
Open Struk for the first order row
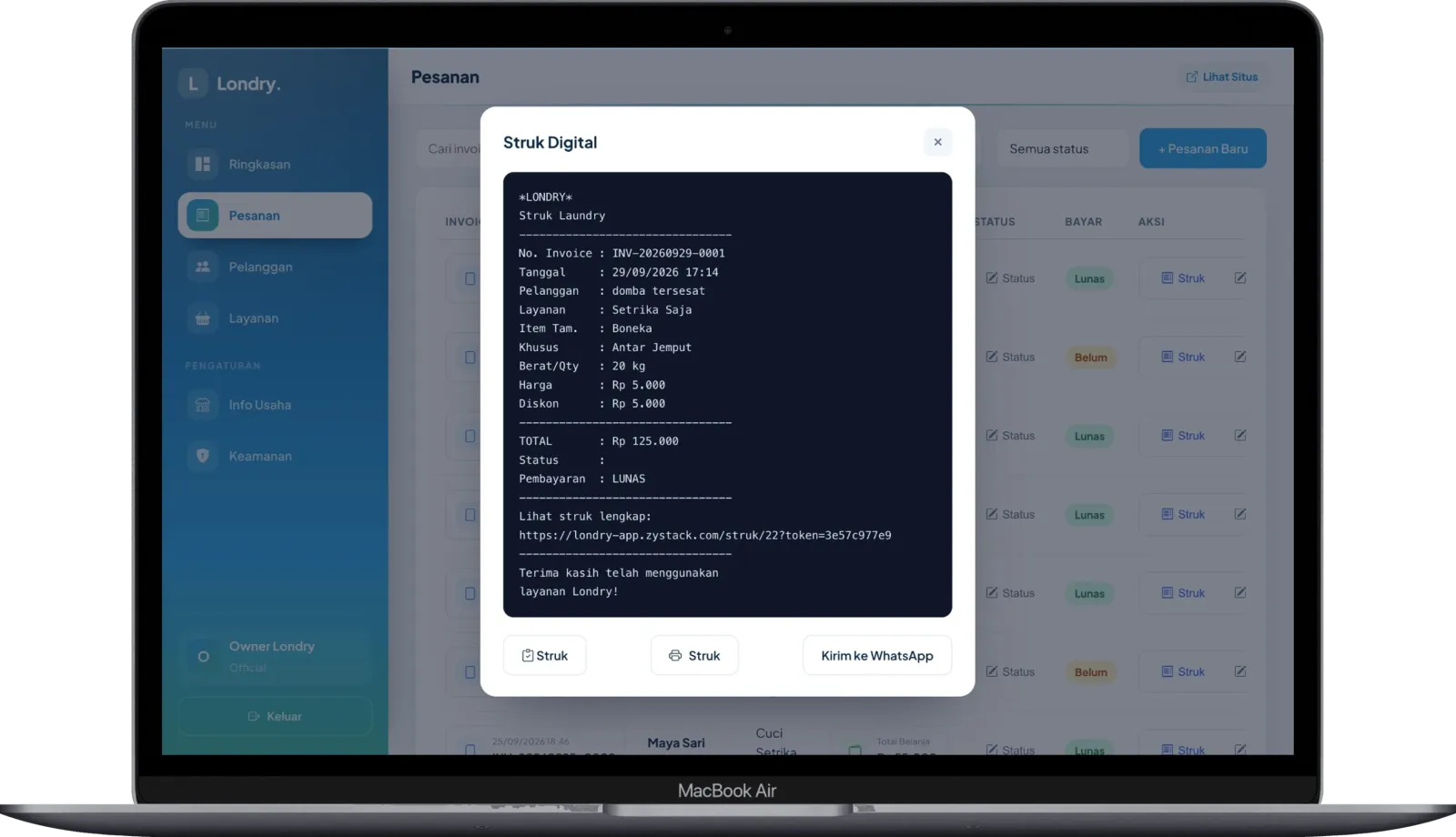click(1183, 278)
